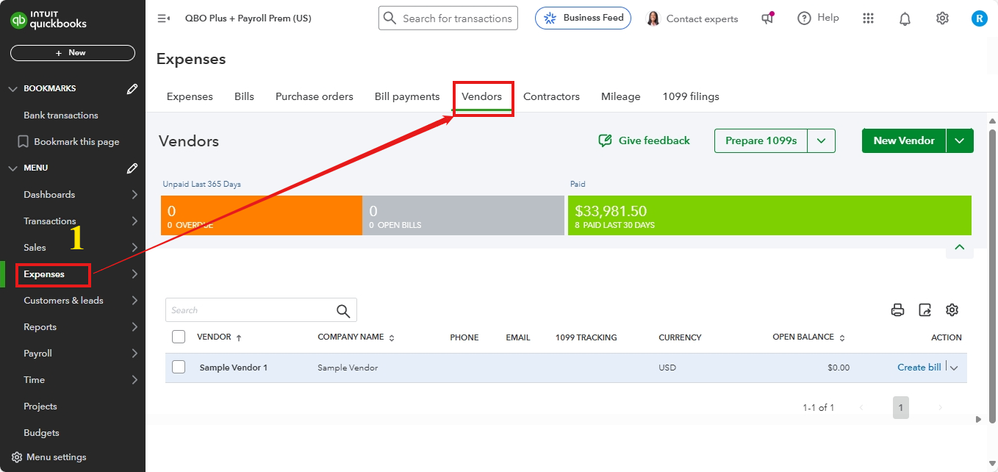Edit bookmarks with pencil icon
The image size is (998, 472).
(x=133, y=89)
